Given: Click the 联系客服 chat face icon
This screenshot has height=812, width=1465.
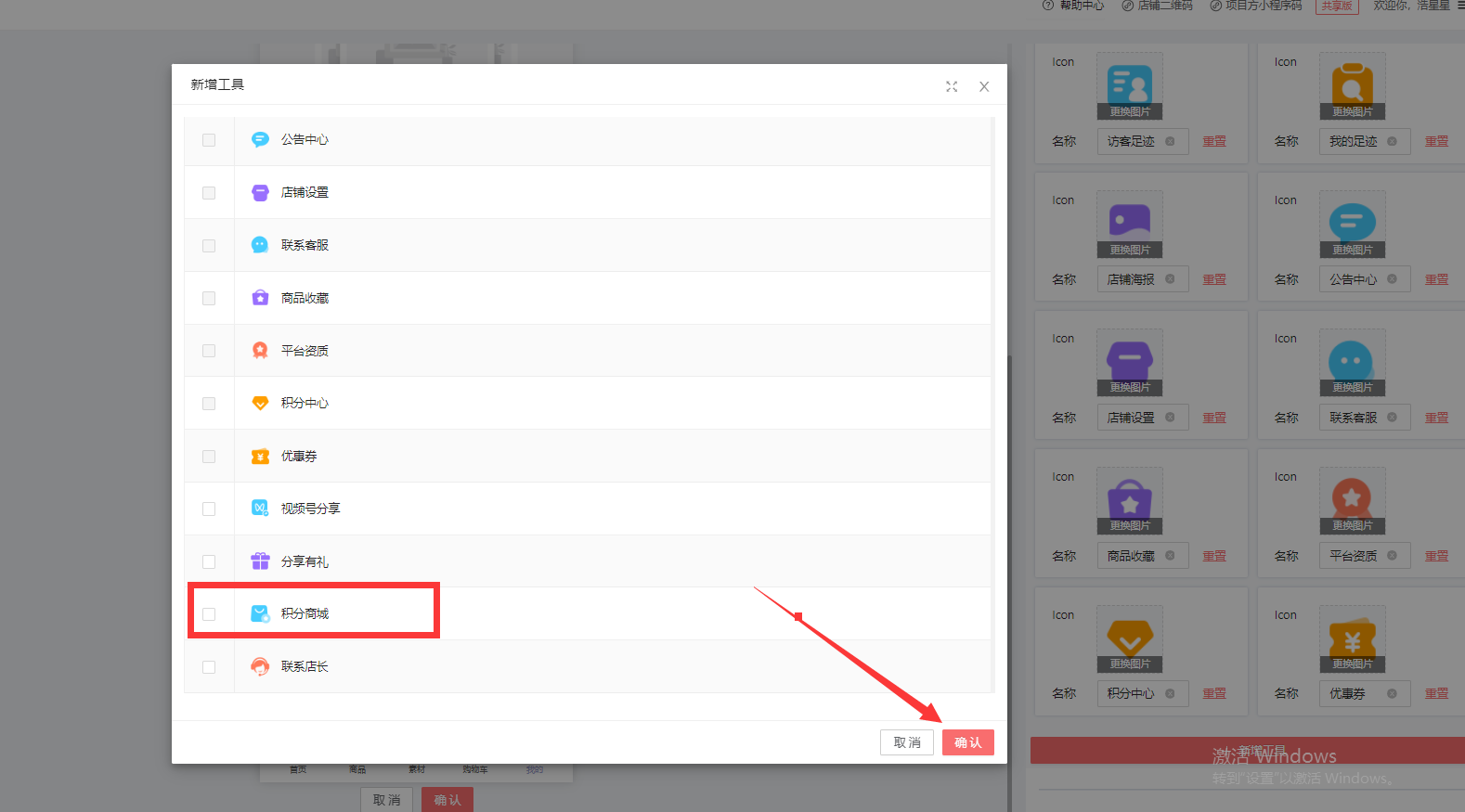Looking at the screenshot, I should tap(260, 245).
